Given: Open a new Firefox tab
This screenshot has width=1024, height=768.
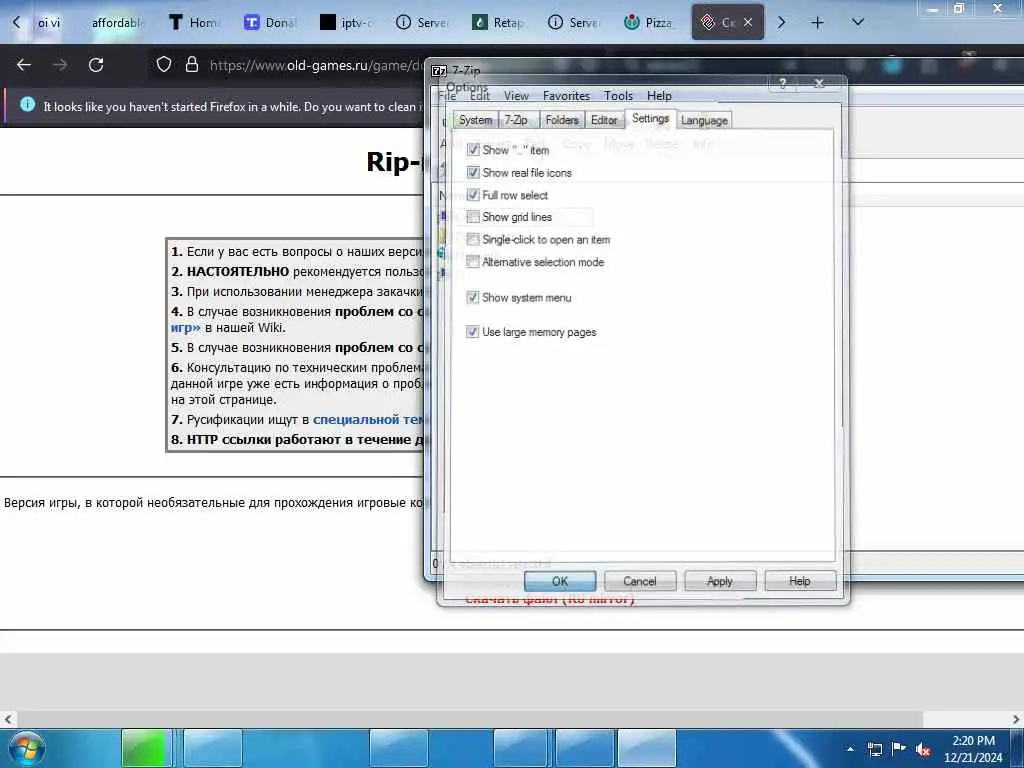Looking at the screenshot, I should [x=817, y=23].
